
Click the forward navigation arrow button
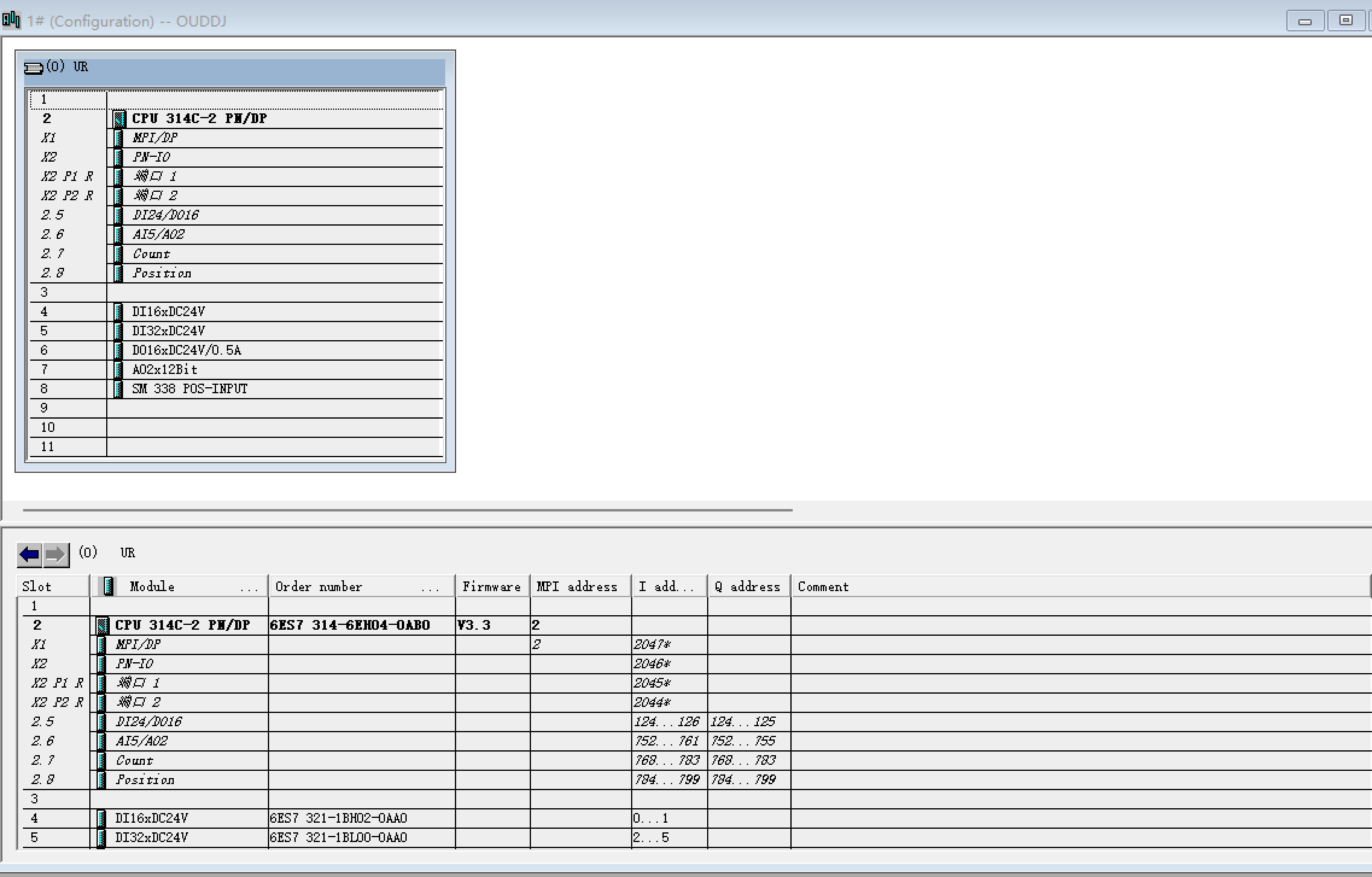click(56, 554)
